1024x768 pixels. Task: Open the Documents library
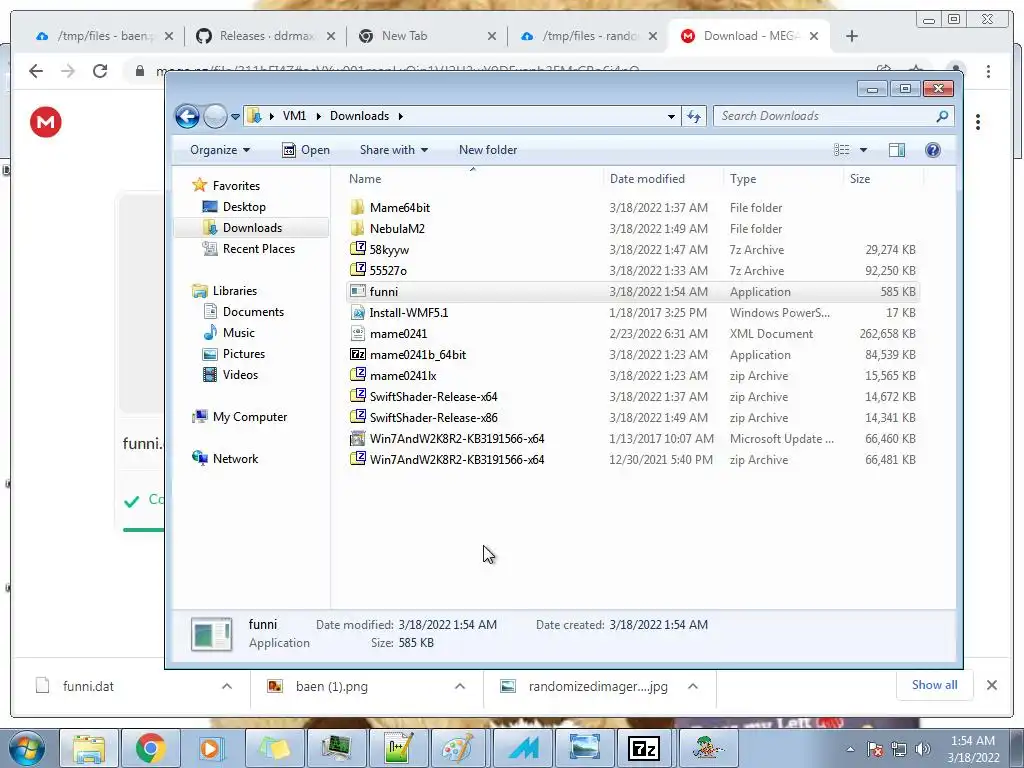coord(244,312)
